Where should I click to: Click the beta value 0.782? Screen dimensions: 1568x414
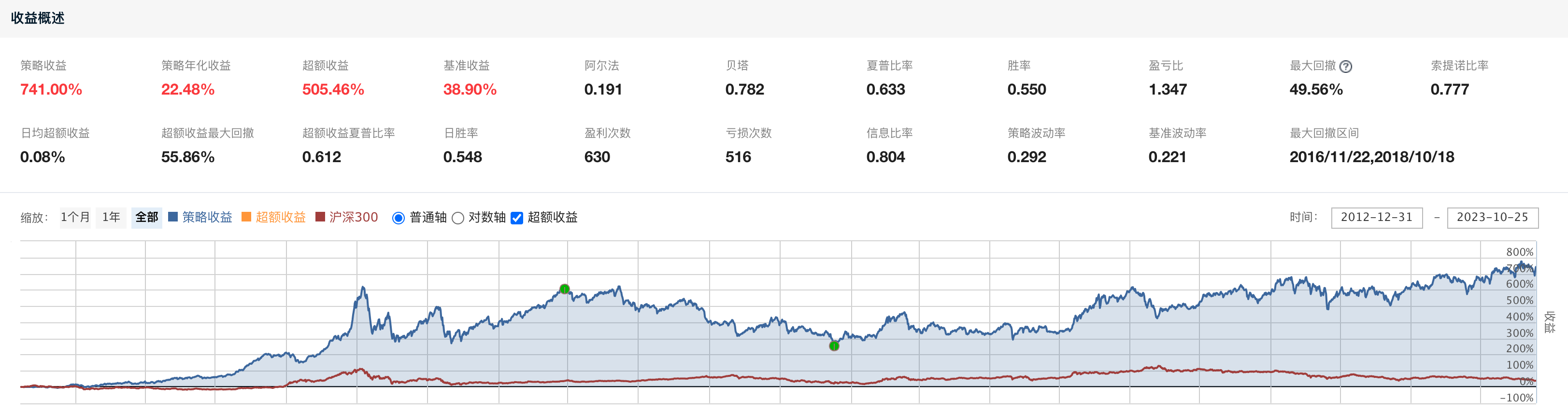744,89
